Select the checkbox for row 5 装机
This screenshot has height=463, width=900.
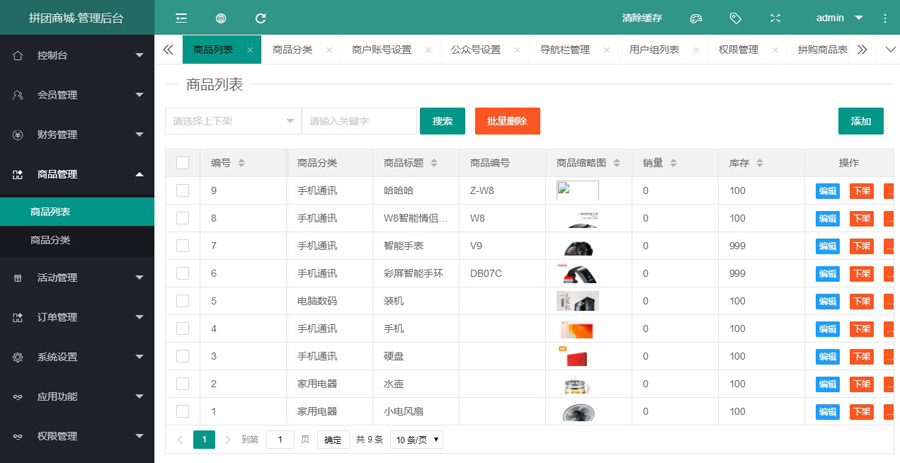(182, 301)
